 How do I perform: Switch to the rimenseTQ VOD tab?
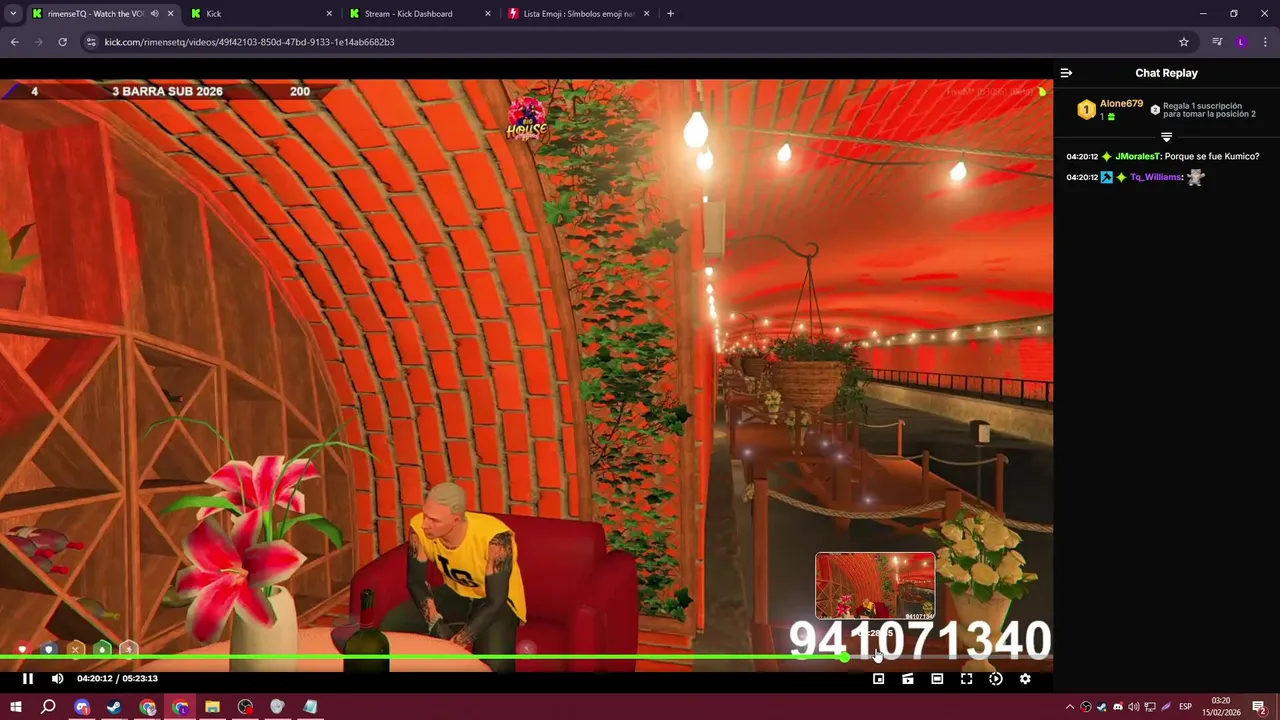click(x=95, y=14)
